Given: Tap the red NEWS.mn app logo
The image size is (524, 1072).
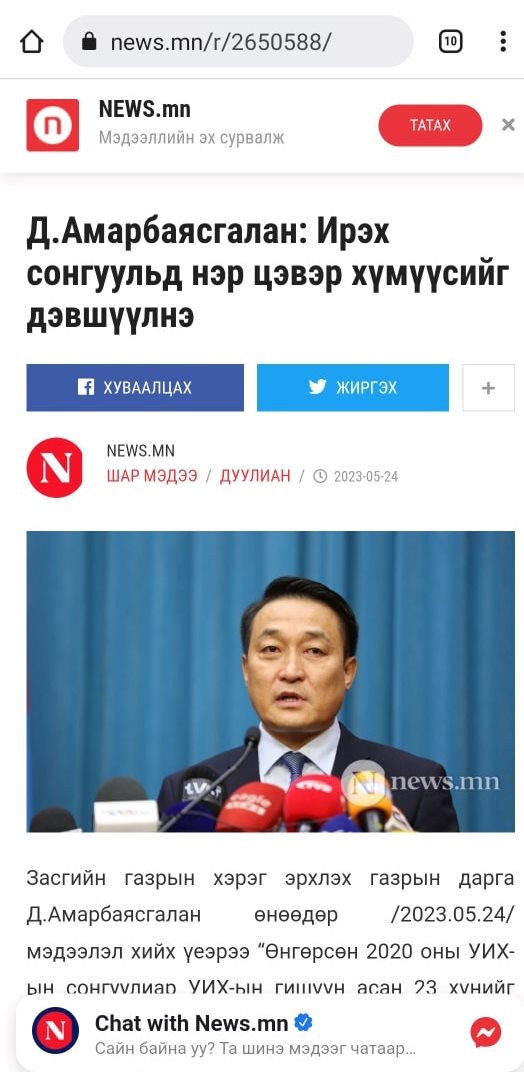Looking at the screenshot, I should tap(53, 125).
